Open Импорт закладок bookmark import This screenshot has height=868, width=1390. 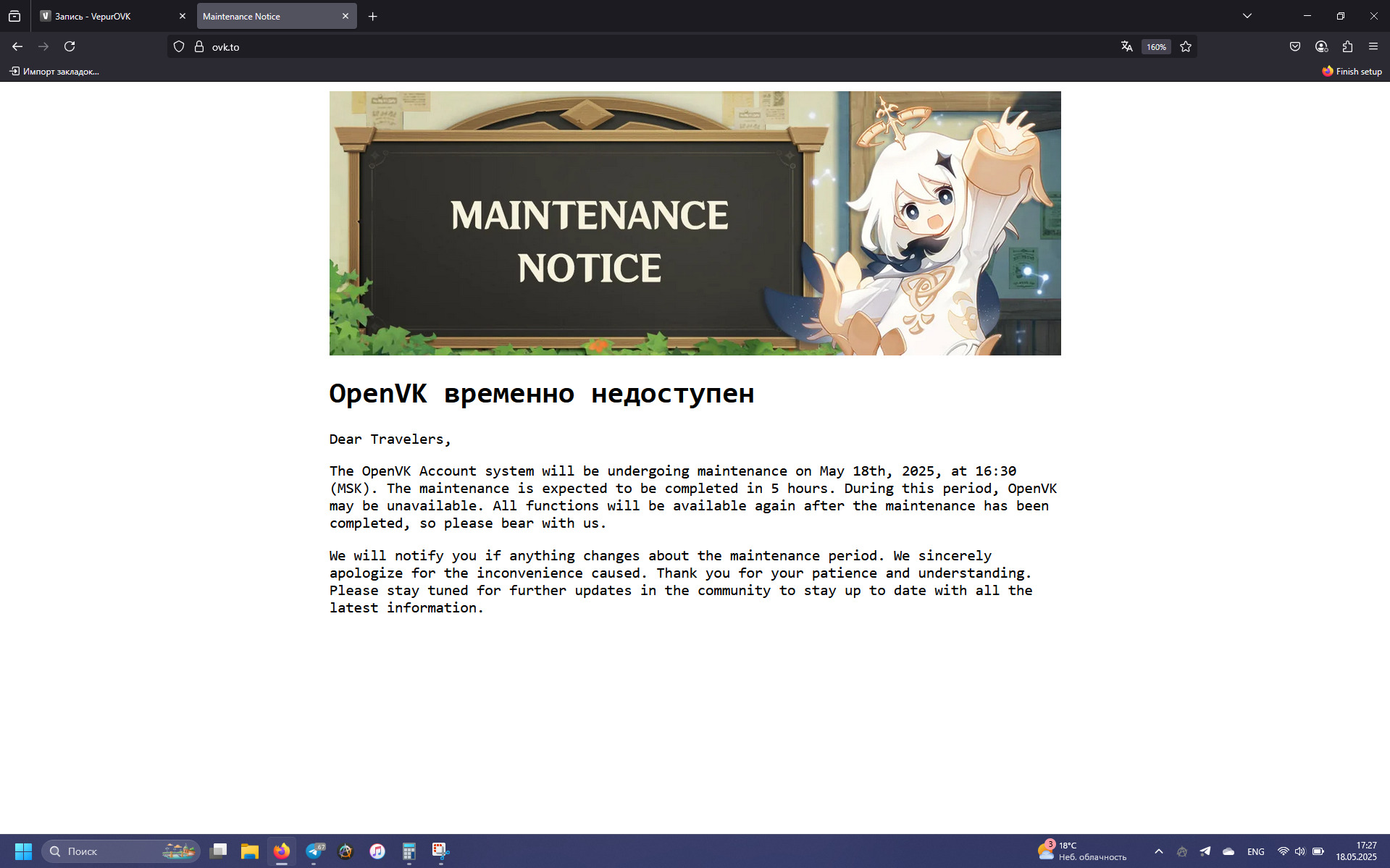tap(54, 71)
